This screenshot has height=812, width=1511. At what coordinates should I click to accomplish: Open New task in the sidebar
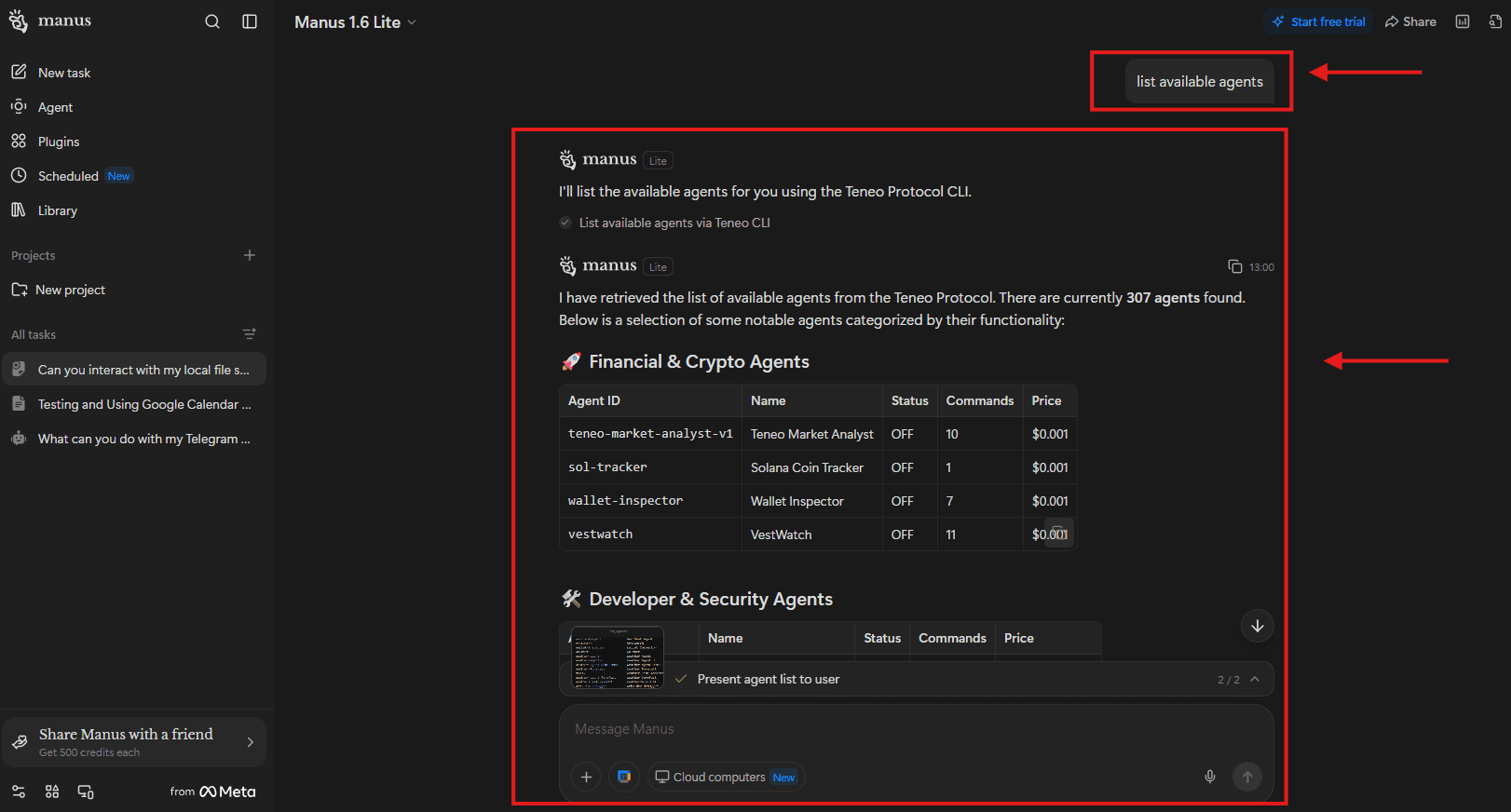click(x=134, y=73)
